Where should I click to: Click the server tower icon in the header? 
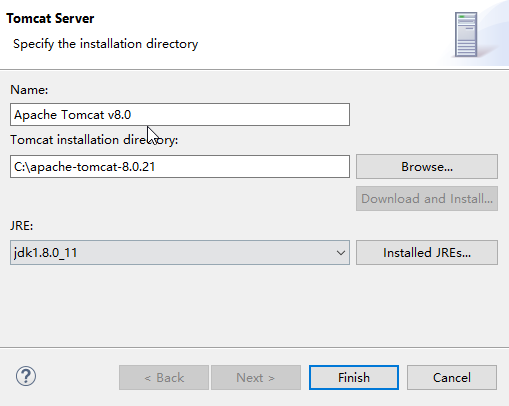[466, 35]
